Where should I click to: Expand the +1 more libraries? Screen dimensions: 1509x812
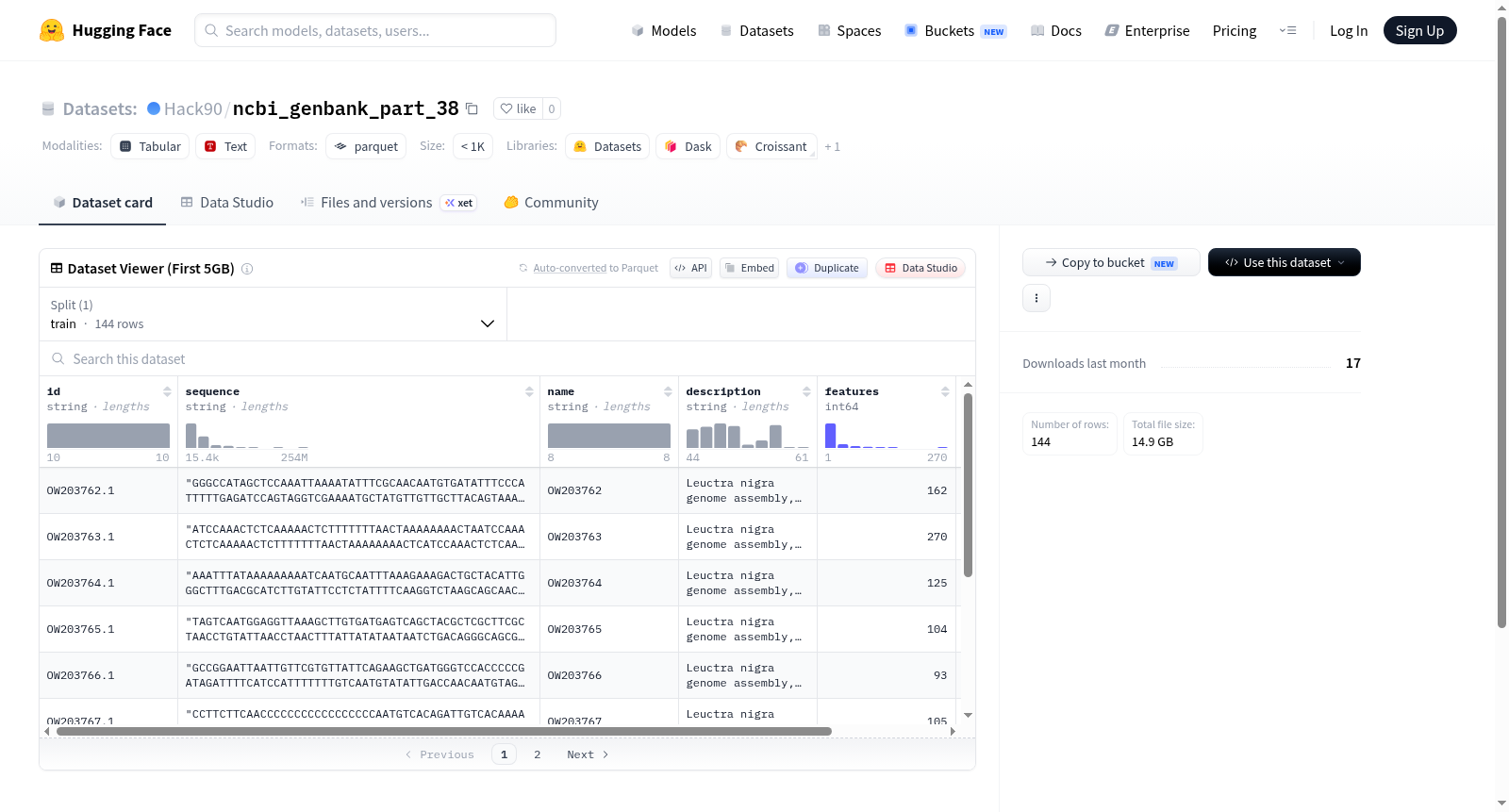pyautogui.click(x=832, y=147)
